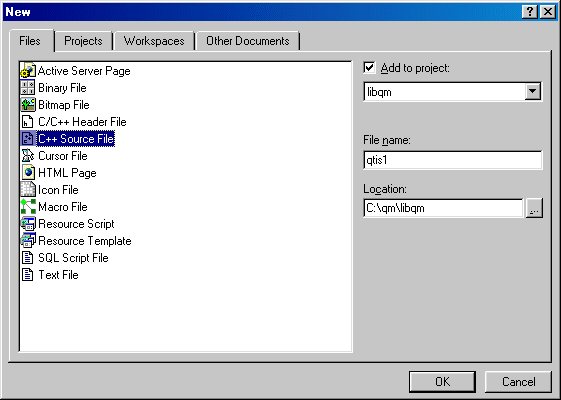
Task: Select the Resource Template icon
Action: [28, 240]
